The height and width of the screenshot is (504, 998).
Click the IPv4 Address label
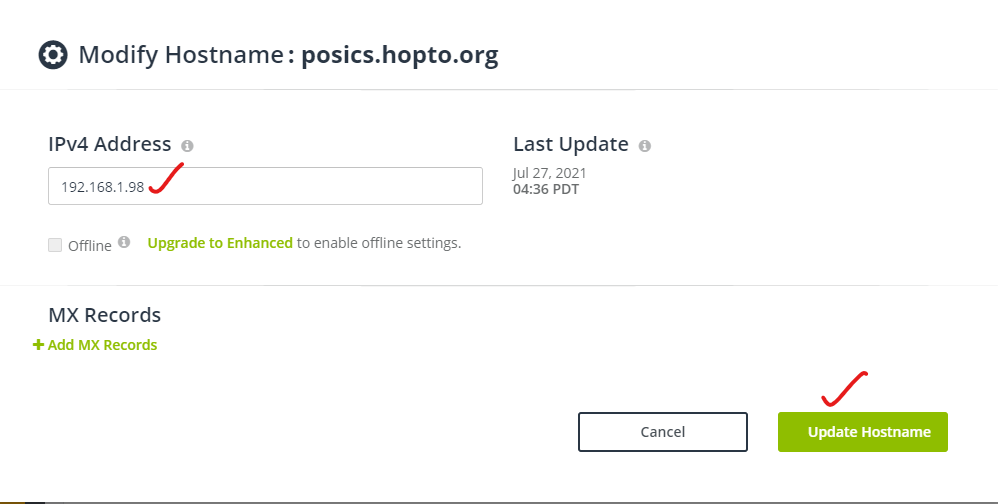[109, 144]
